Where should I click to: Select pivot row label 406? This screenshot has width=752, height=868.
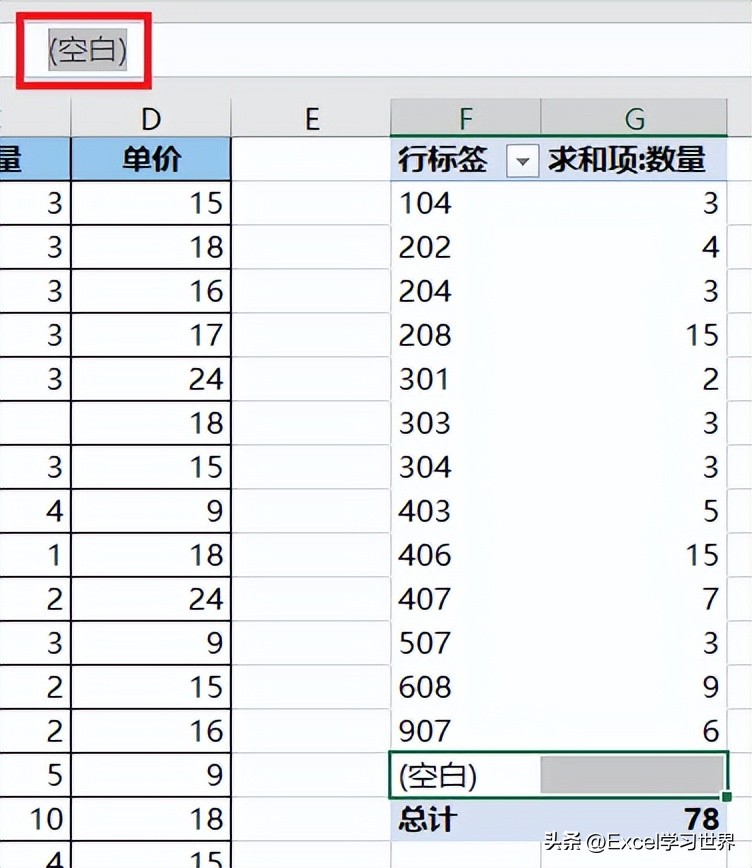[x=425, y=555]
